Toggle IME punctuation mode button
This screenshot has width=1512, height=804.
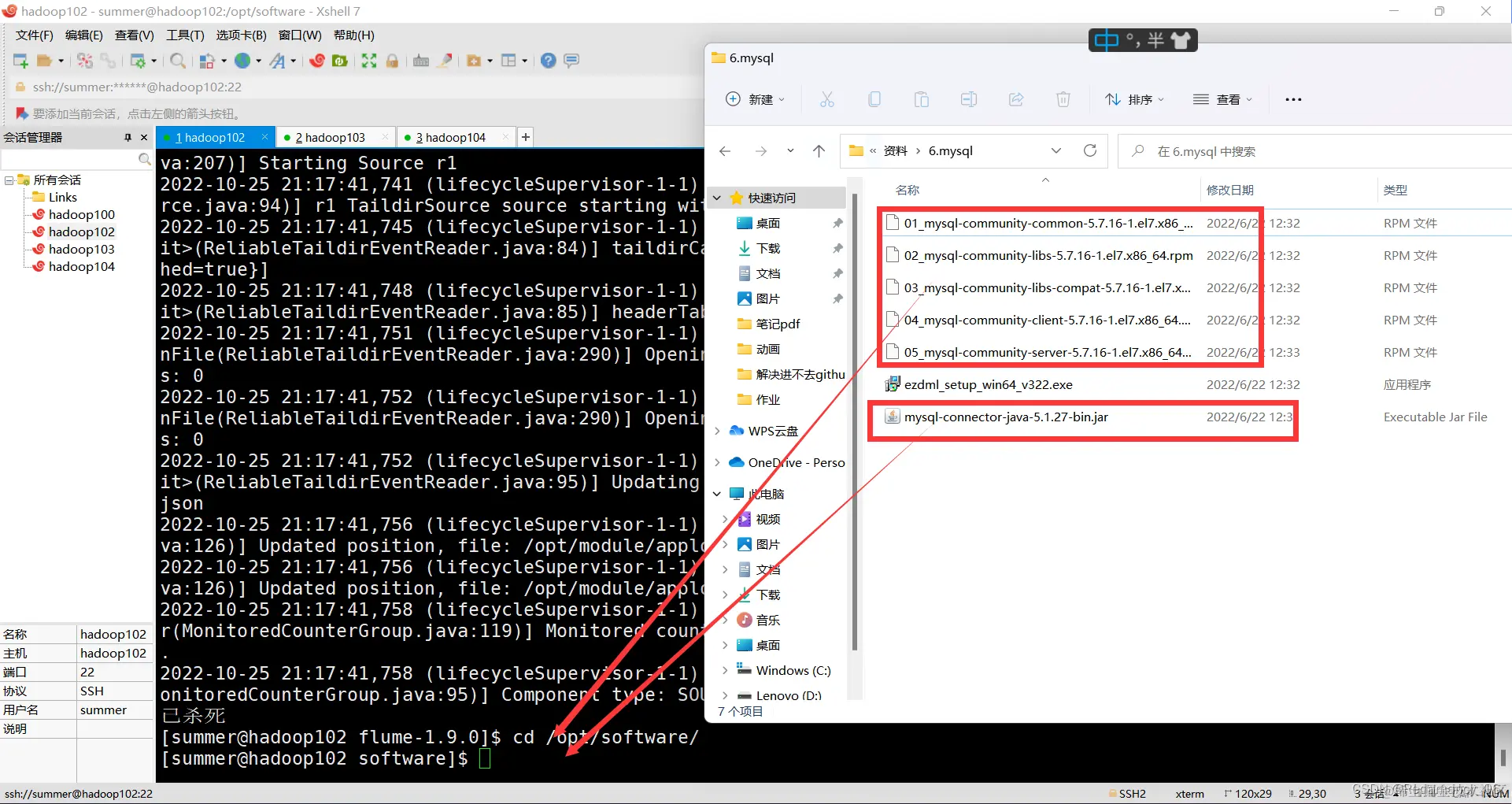pyautogui.click(x=1133, y=40)
